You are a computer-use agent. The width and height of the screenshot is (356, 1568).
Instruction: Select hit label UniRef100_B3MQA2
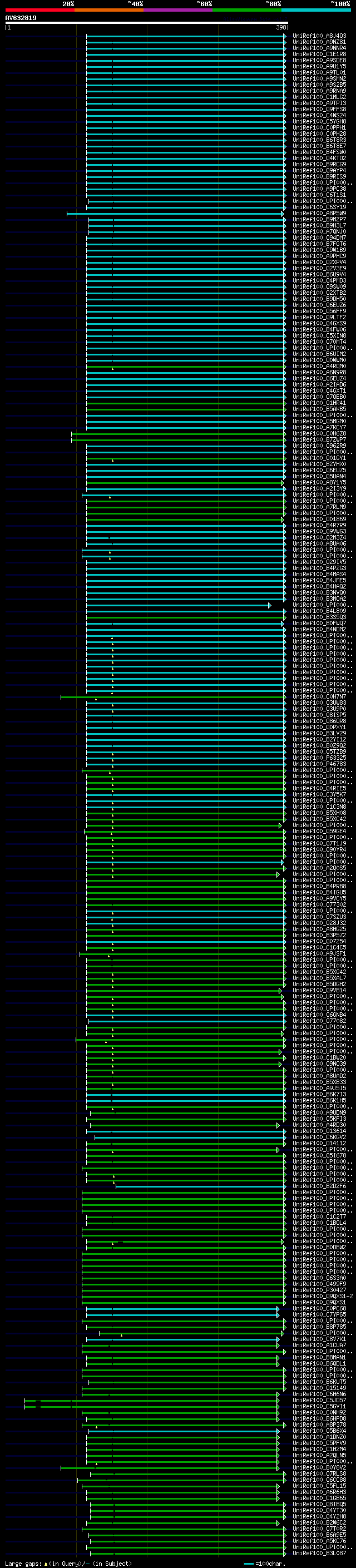pyautogui.click(x=319, y=599)
